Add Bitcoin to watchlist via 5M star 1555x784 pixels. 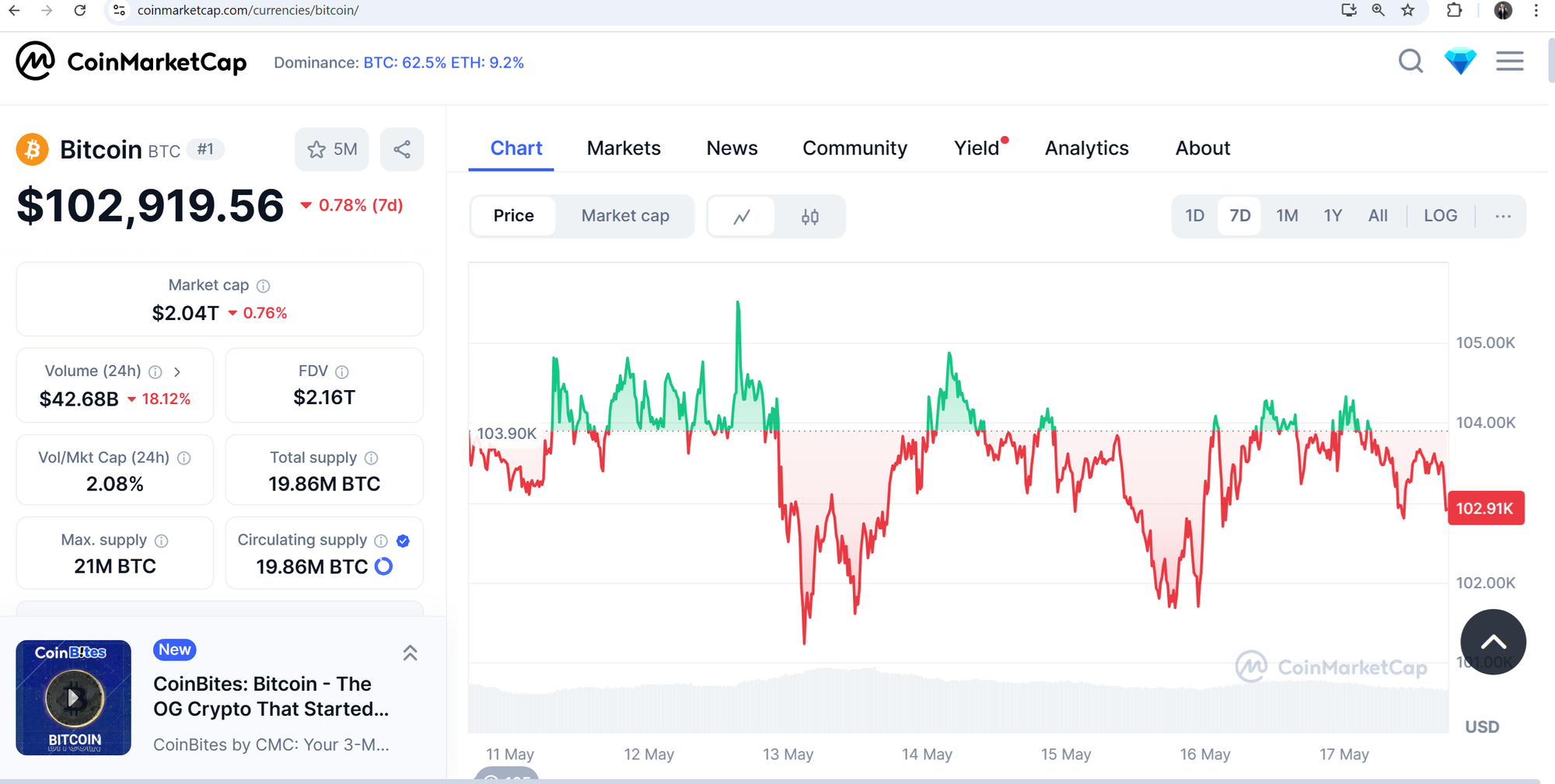332,149
